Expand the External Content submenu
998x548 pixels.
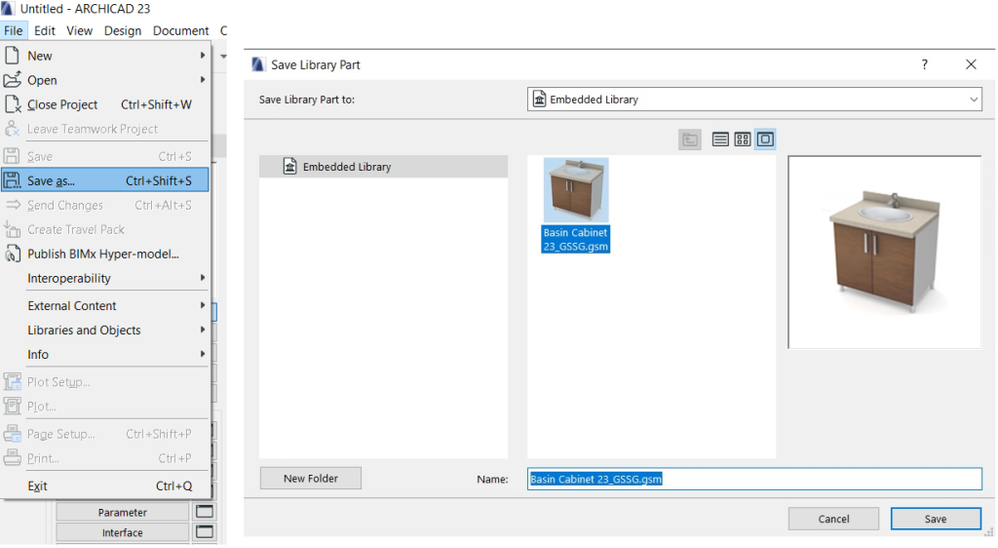coord(106,306)
